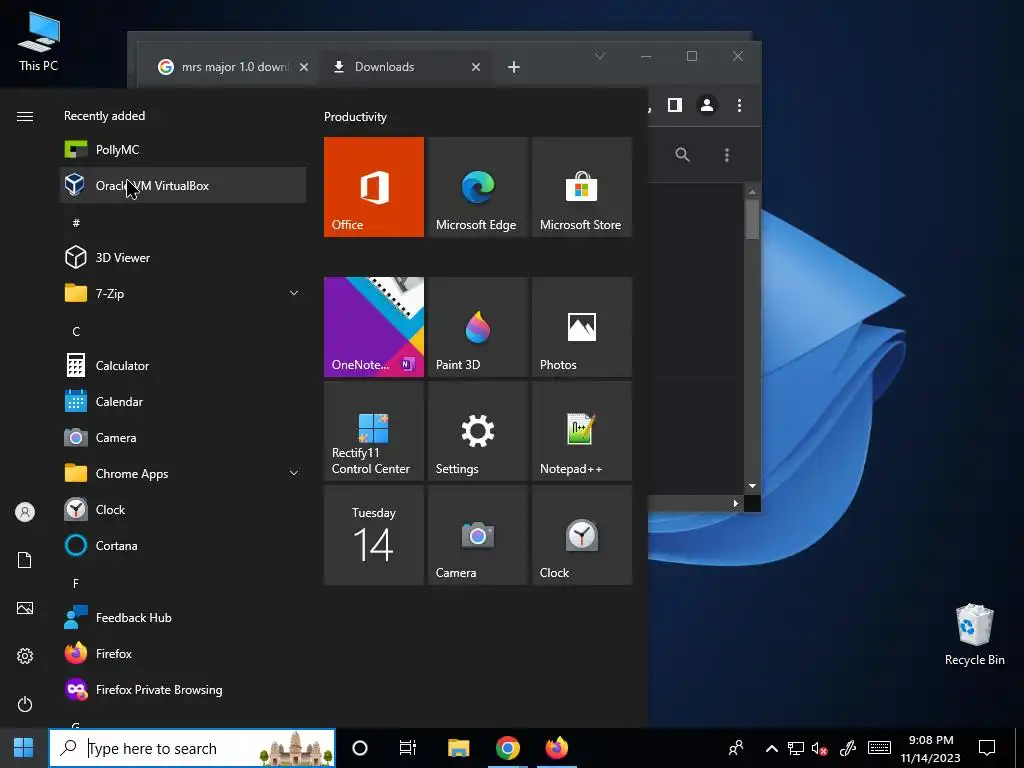The image size is (1024, 768).
Task: Click the Type here to search box
Action: click(x=192, y=748)
